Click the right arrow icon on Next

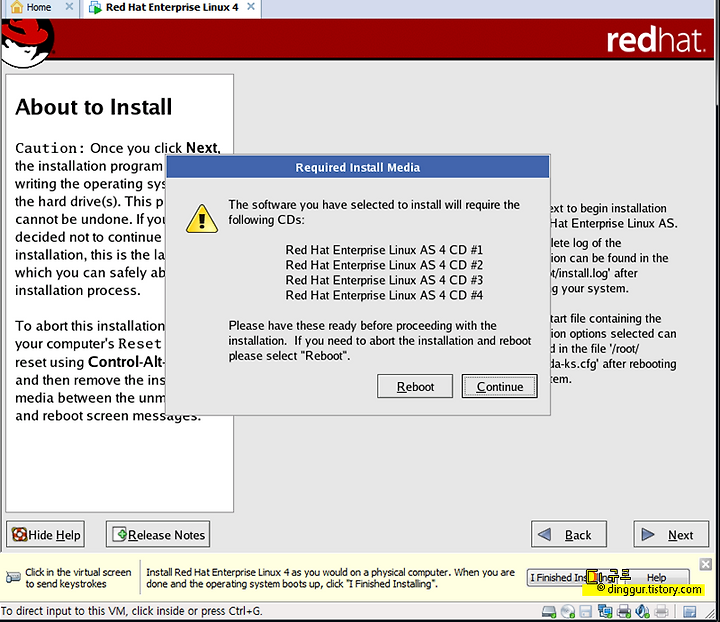click(x=648, y=534)
